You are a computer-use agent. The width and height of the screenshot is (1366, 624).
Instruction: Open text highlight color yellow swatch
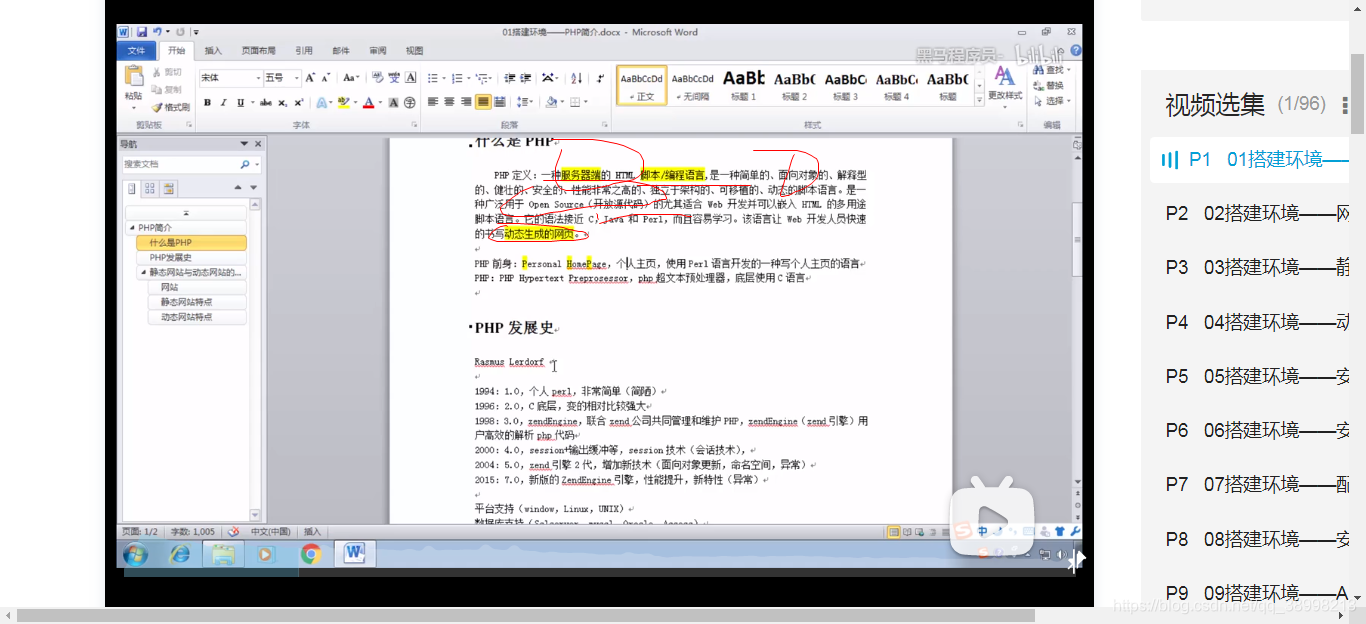click(343, 102)
